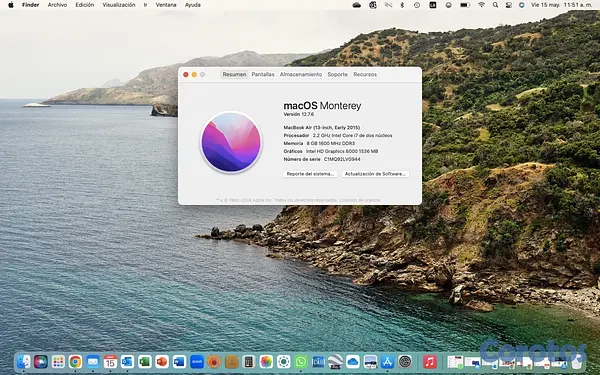Launch Microsoft PowerPoint from the Dock
600x375 pixels.
pyautogui.click(x=162, y=361)
